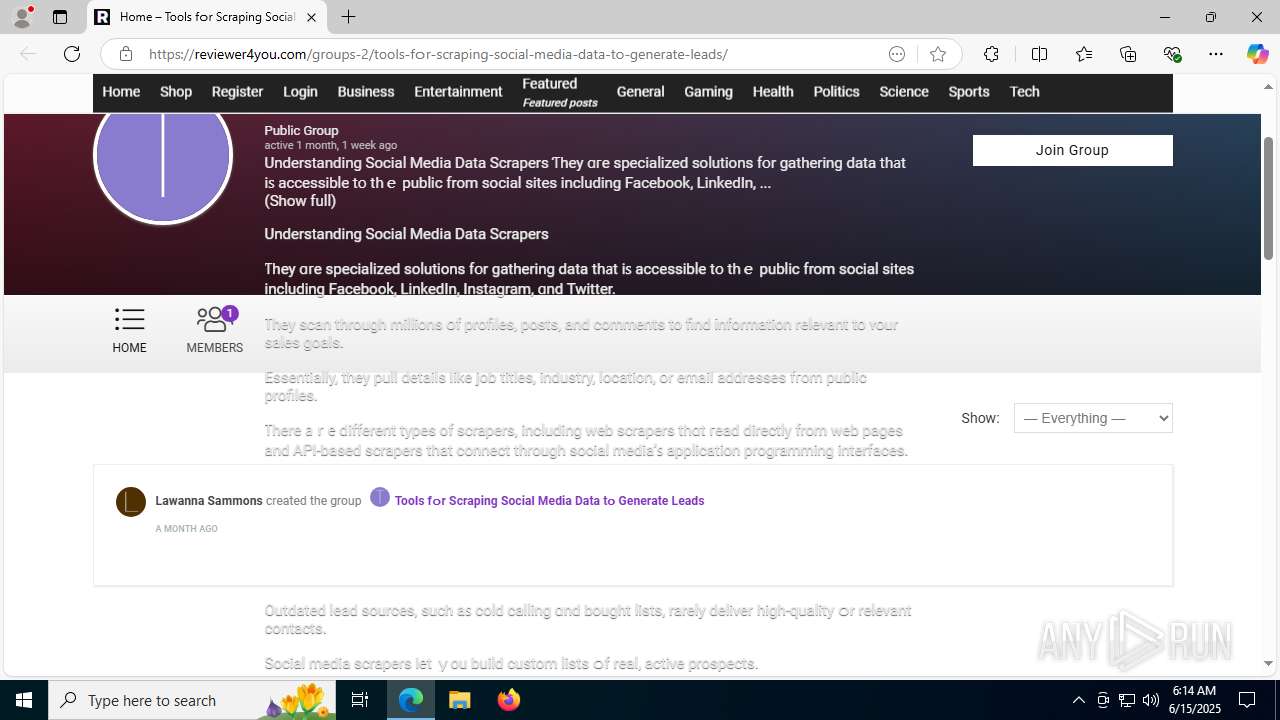Select the Politics category
1280x720 pixels.
coord(836,91)
